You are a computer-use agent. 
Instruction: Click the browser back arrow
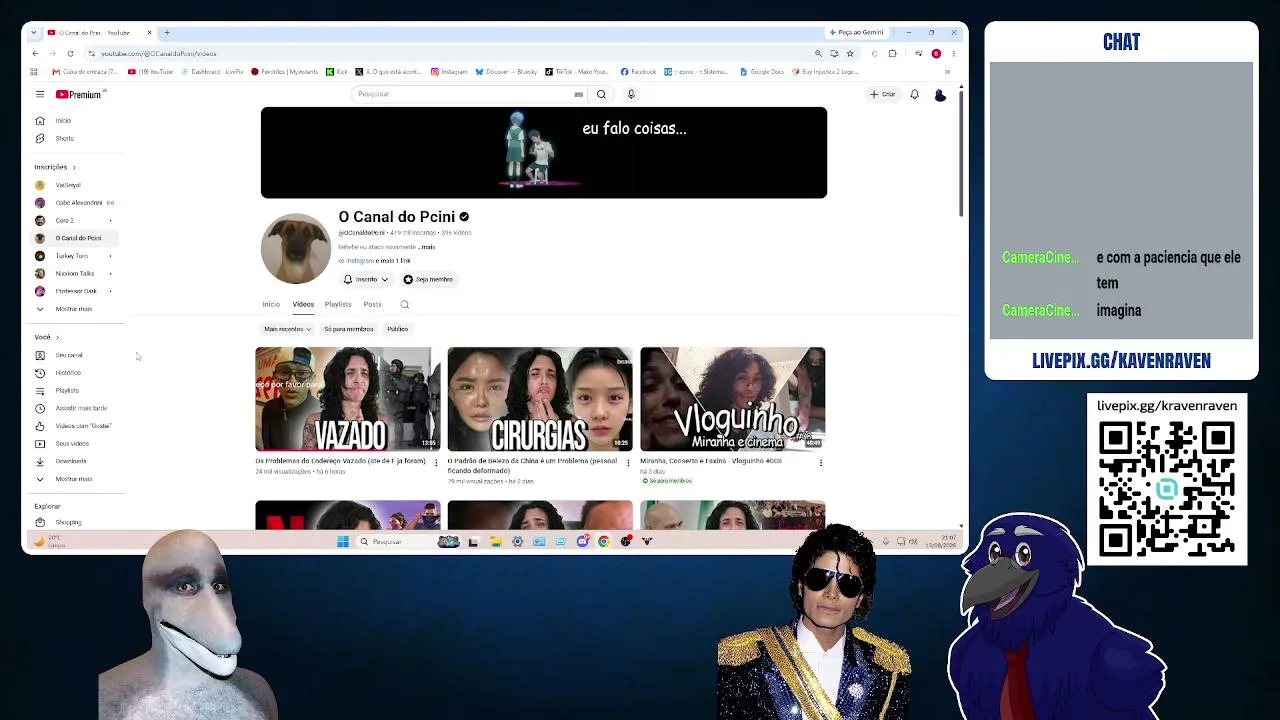36,53
